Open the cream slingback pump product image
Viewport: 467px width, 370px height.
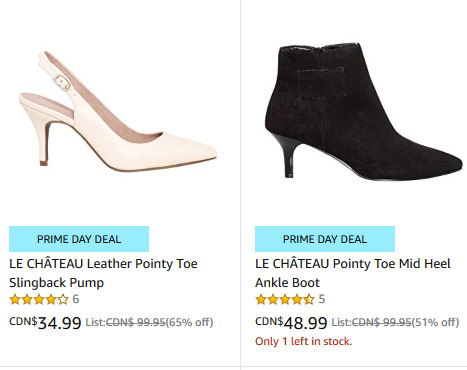point(118,111)
